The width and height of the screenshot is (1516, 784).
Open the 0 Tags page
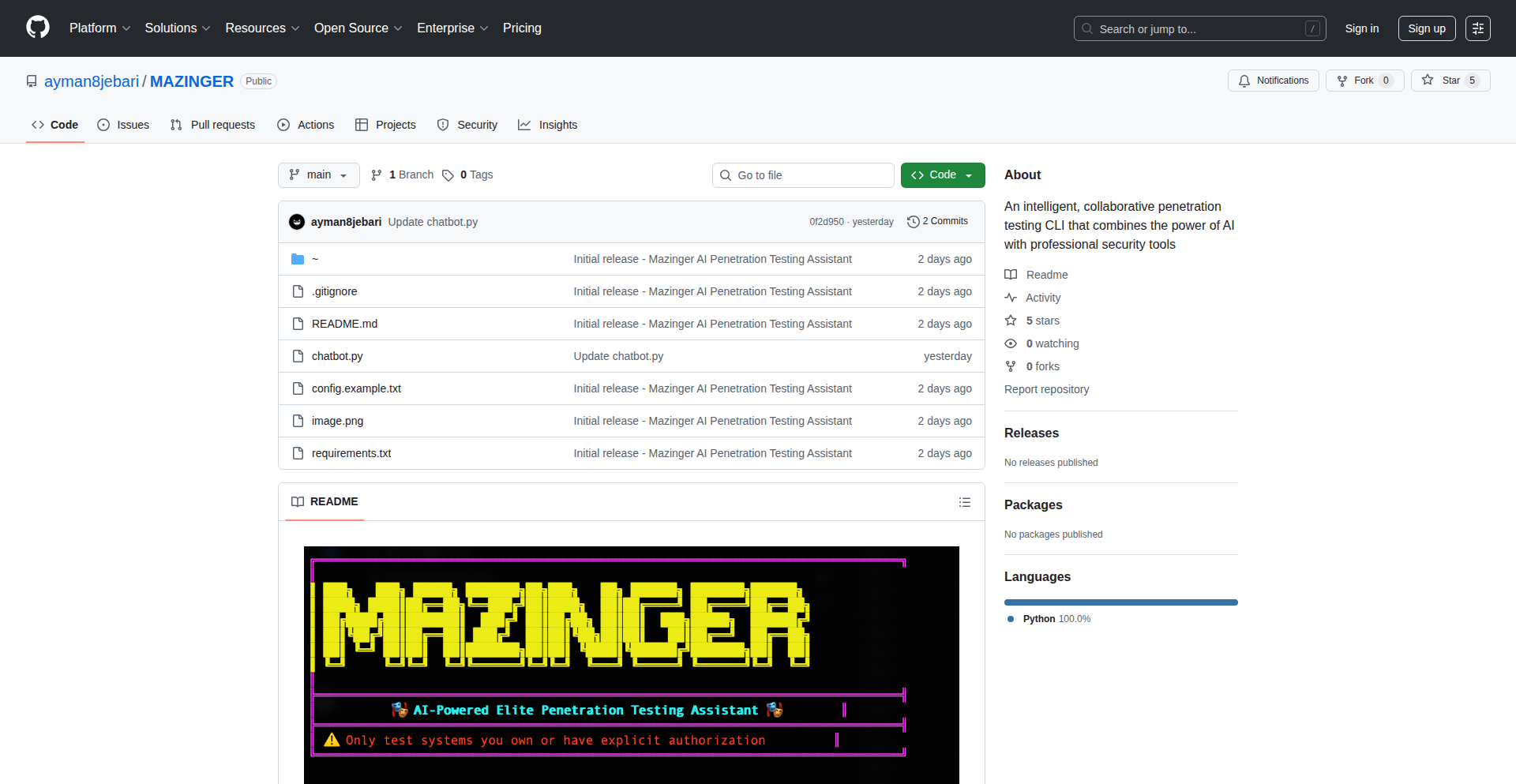[467, 175]
